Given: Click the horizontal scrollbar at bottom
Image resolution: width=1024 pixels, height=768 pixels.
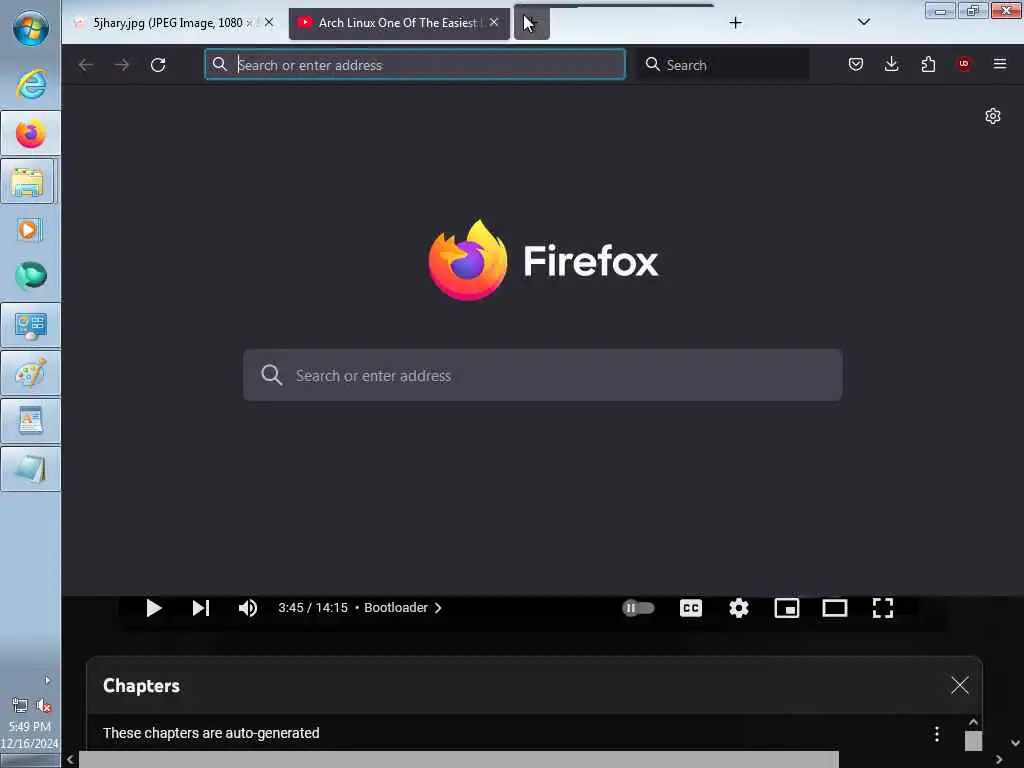Looking at the screenshot, I should point(458,760).
